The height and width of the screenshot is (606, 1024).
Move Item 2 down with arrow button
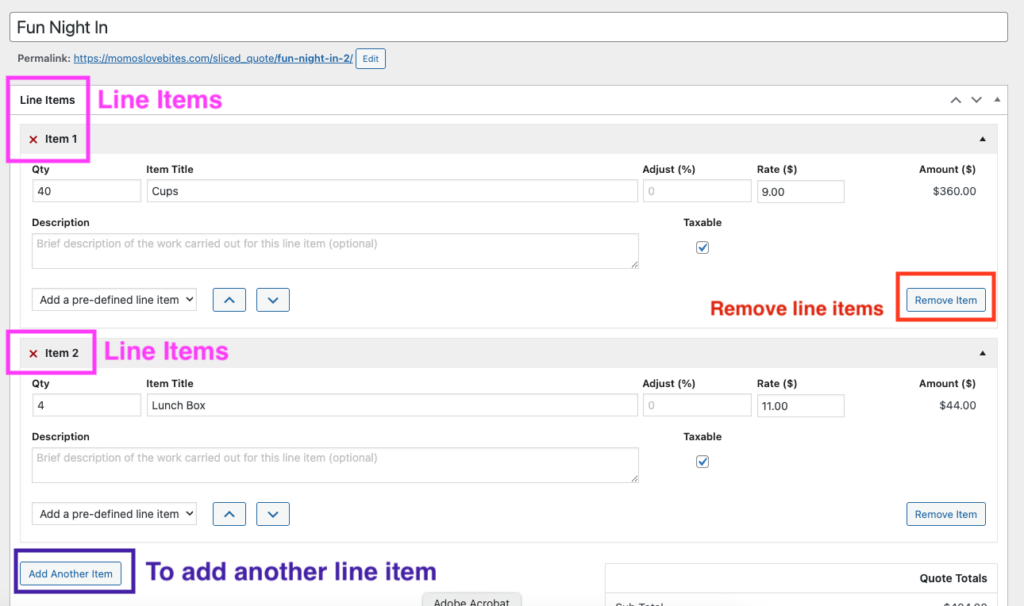click(x=273, y=514)
